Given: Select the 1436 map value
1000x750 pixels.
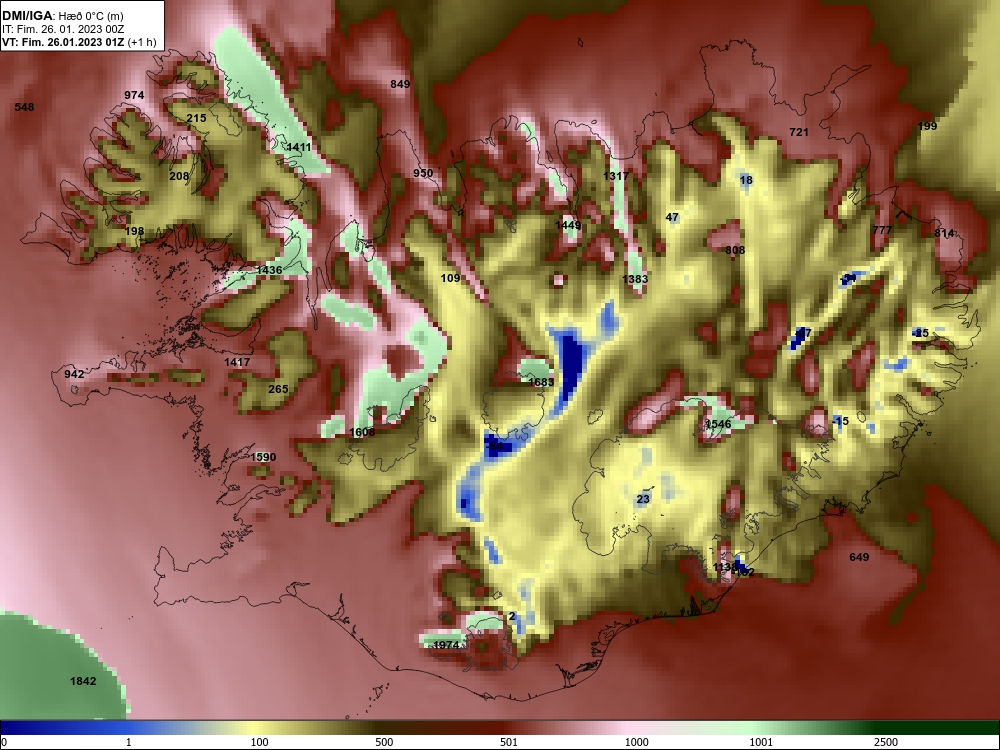Looking at the screenshot, I should (x=269, y=270).
